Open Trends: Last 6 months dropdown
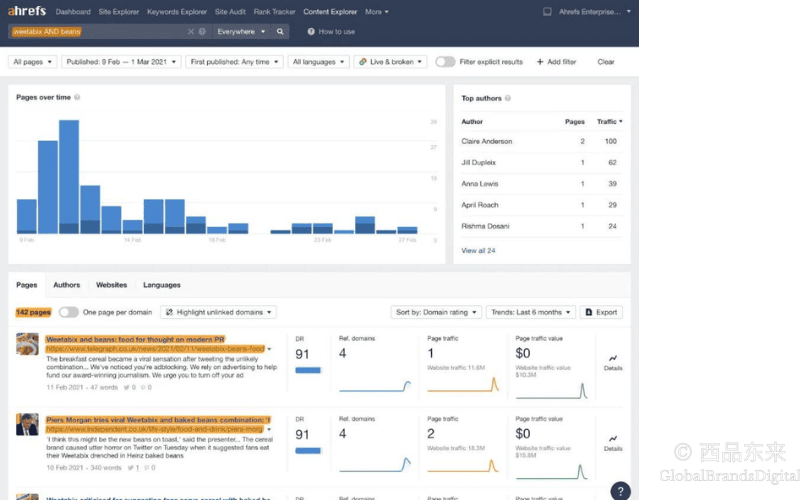800x500 pixels. click(531, 312)
